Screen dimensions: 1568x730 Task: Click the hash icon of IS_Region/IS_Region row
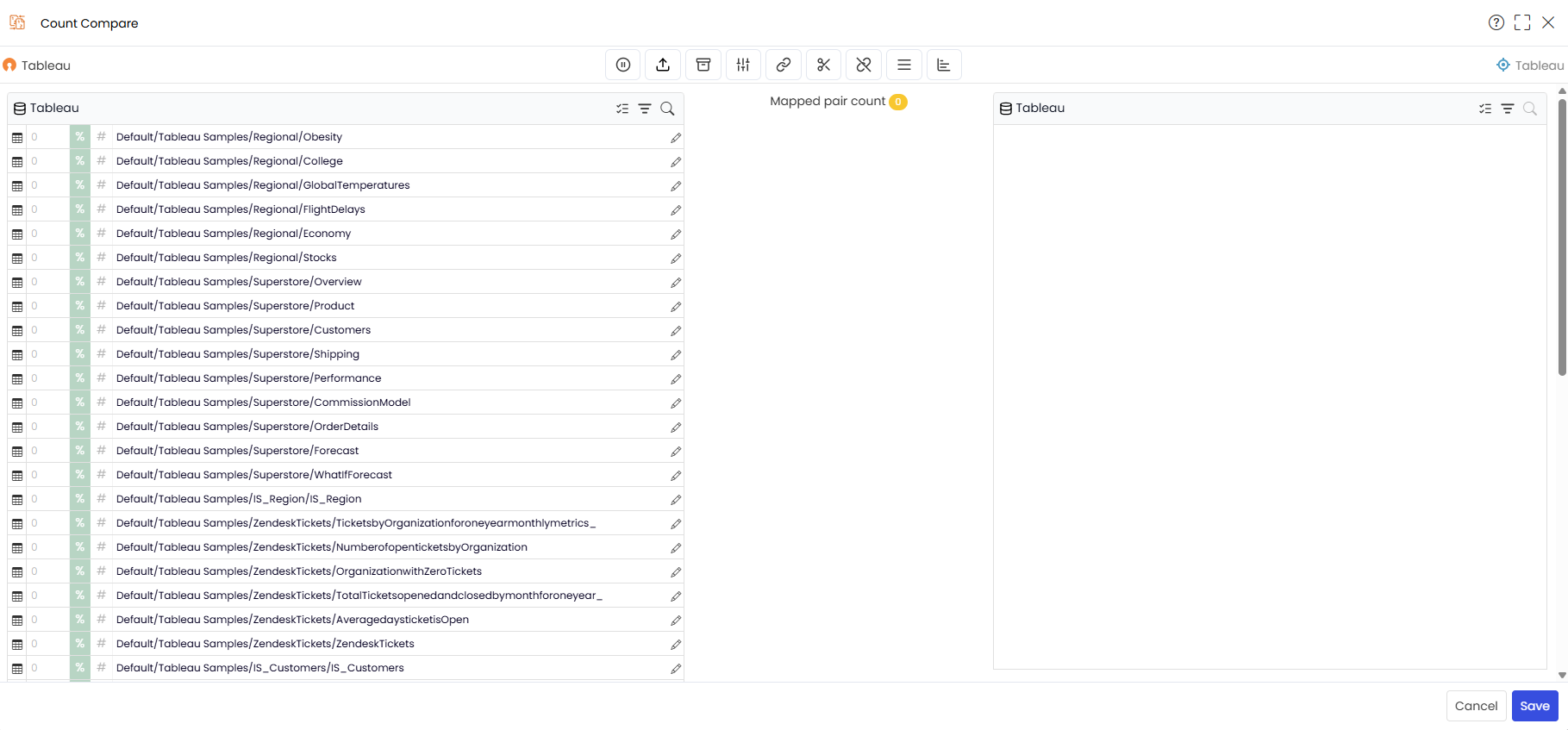[x=101, y=499]
